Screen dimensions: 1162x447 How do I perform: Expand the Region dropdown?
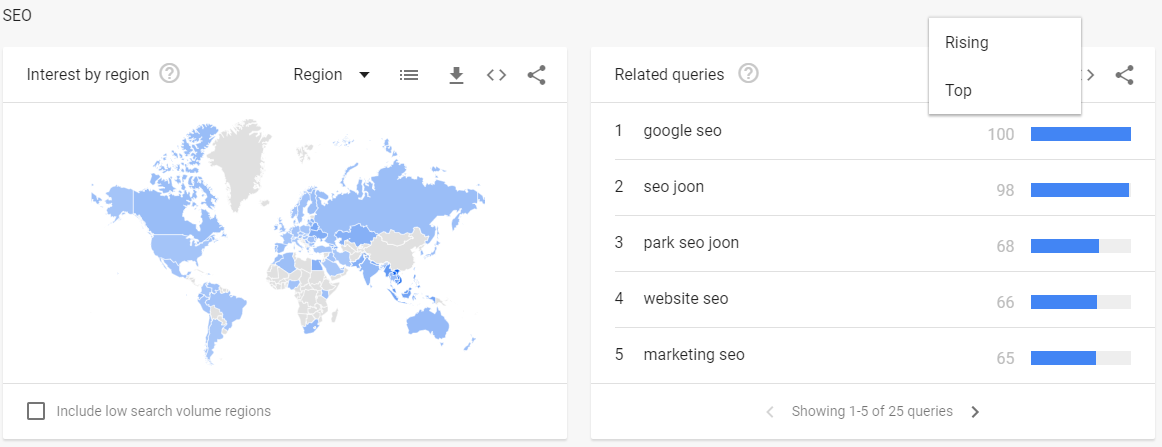tap(331, 75)
